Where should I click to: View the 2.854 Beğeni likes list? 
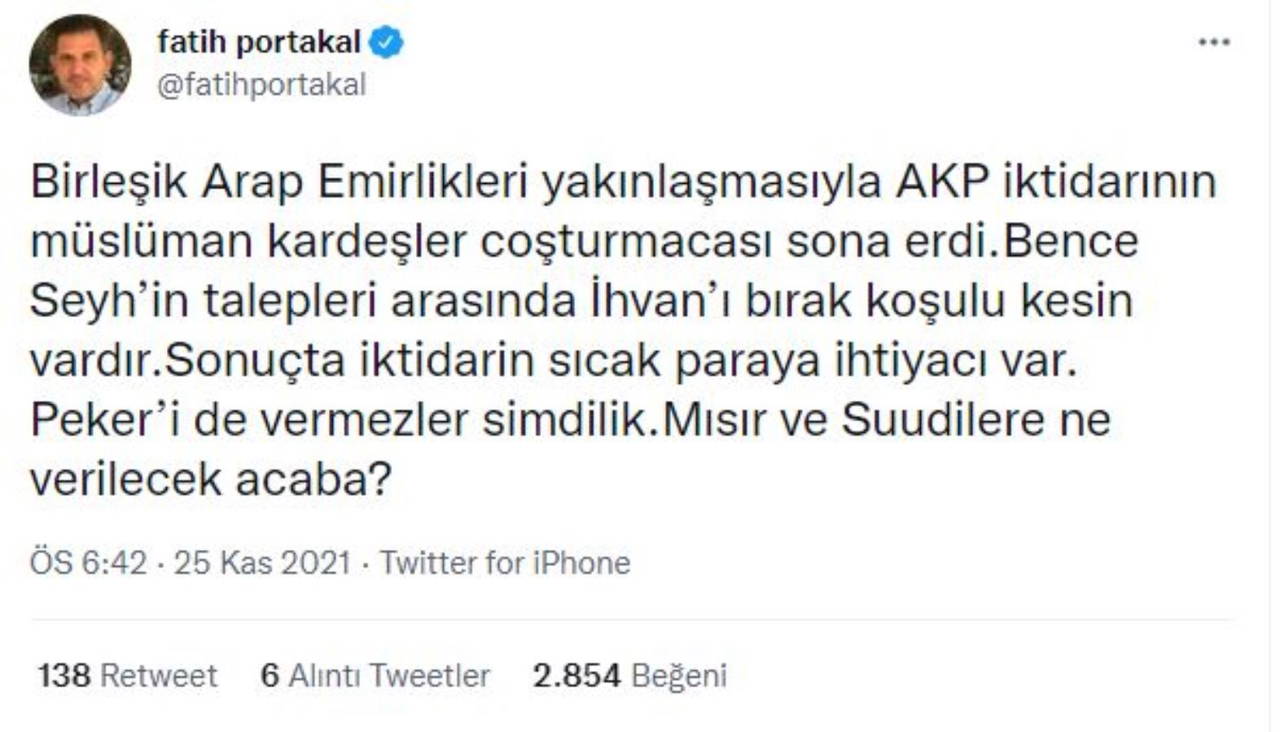pyautogui.click(x=630, y=676)
